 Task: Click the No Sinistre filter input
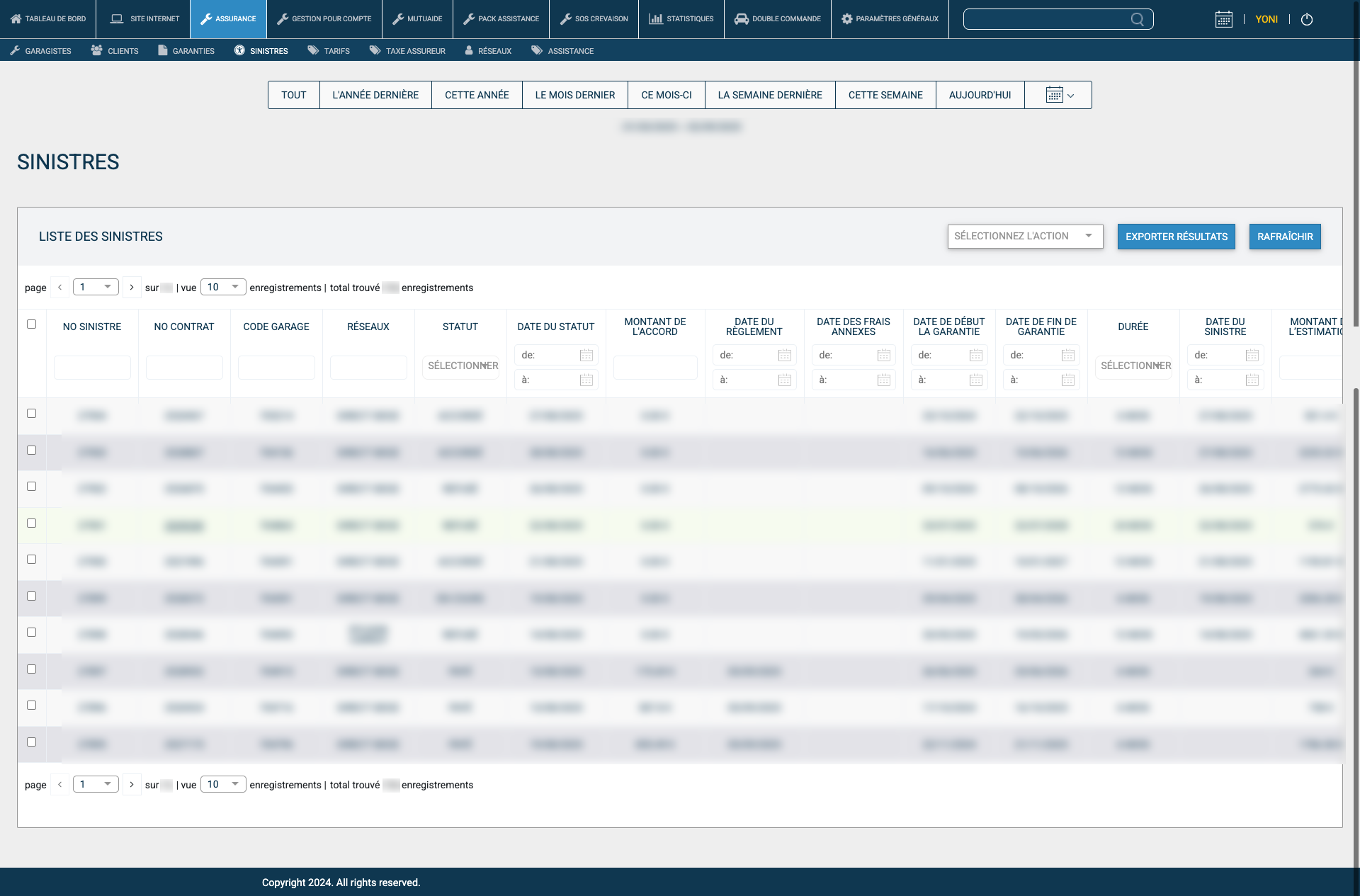[x=92, y=367]
